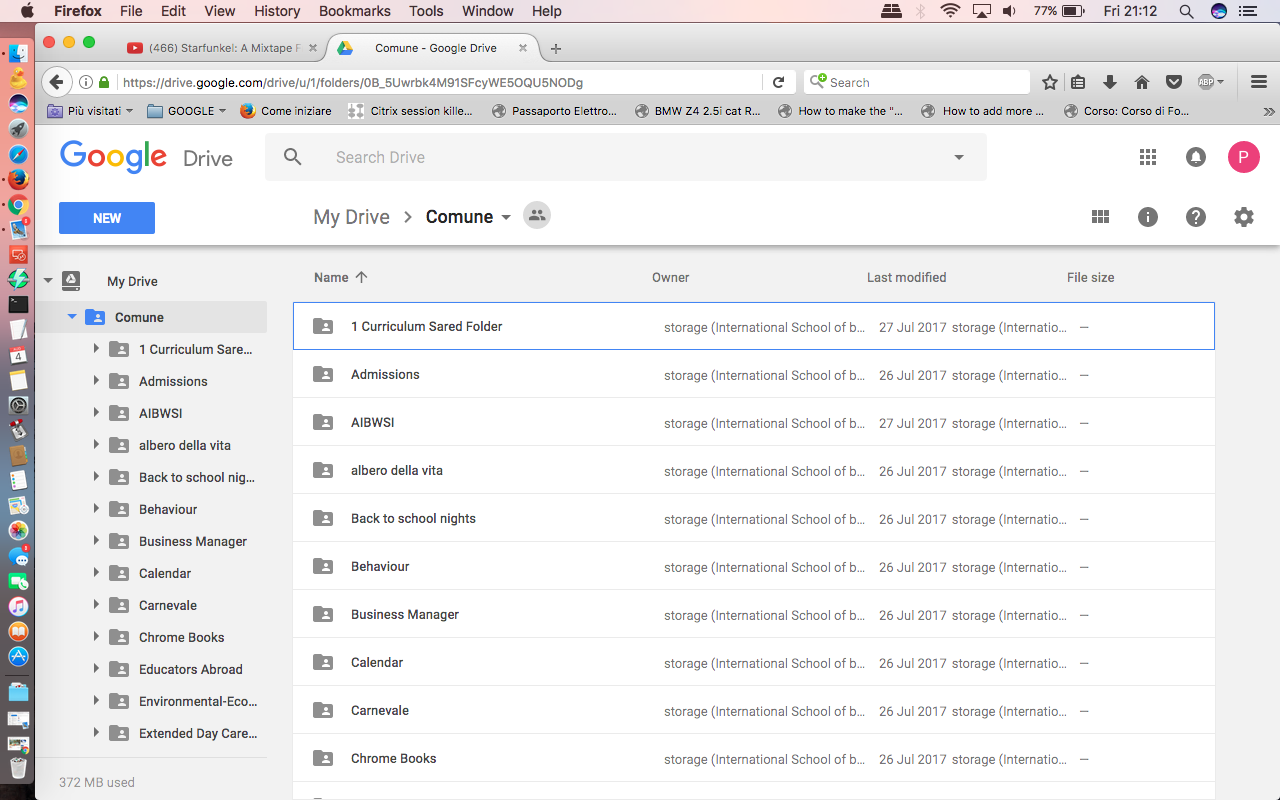This screenshot has height=800, width=1280.
Task: Click the shared members icon next to Comune
Action: point(537,216)
